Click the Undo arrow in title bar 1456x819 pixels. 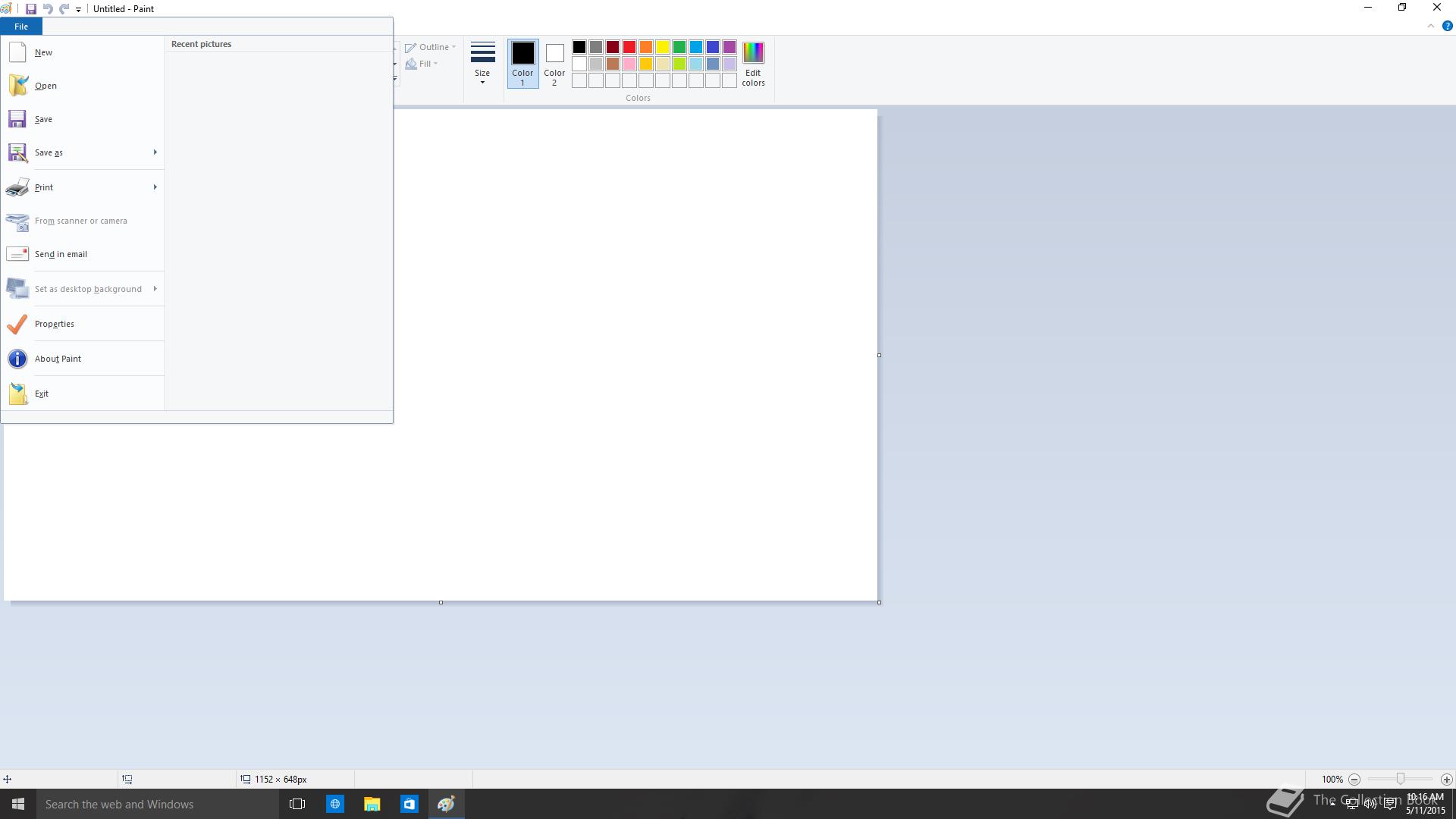[48, 9]
